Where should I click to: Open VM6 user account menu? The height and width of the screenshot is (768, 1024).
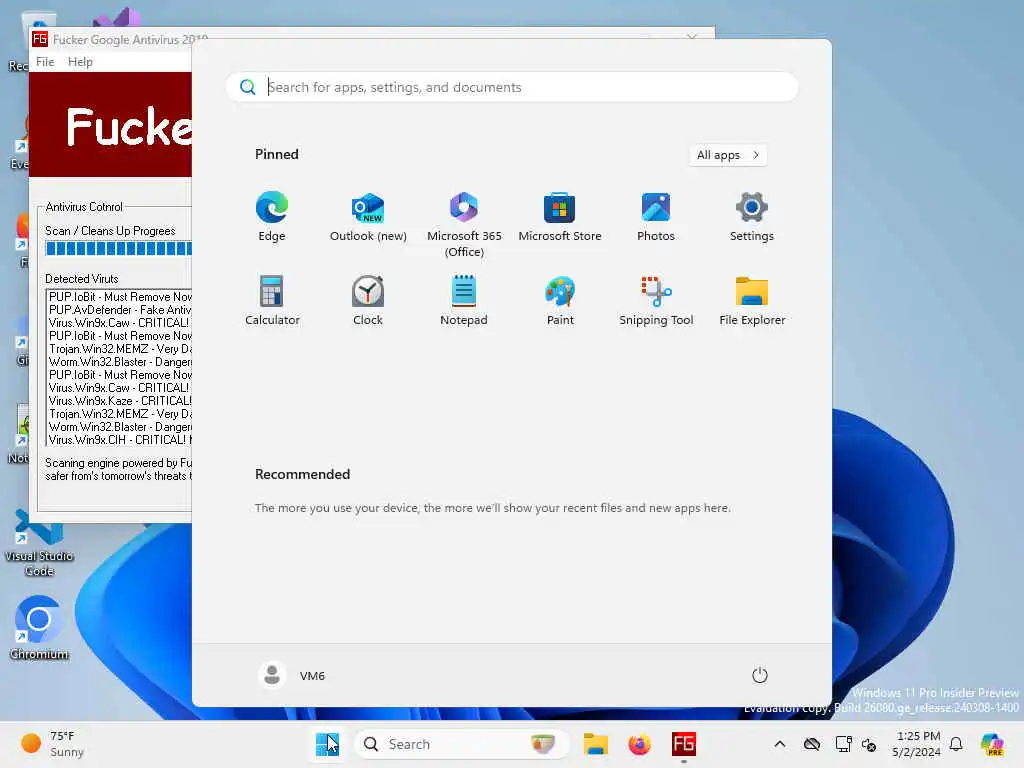[292, 675]
